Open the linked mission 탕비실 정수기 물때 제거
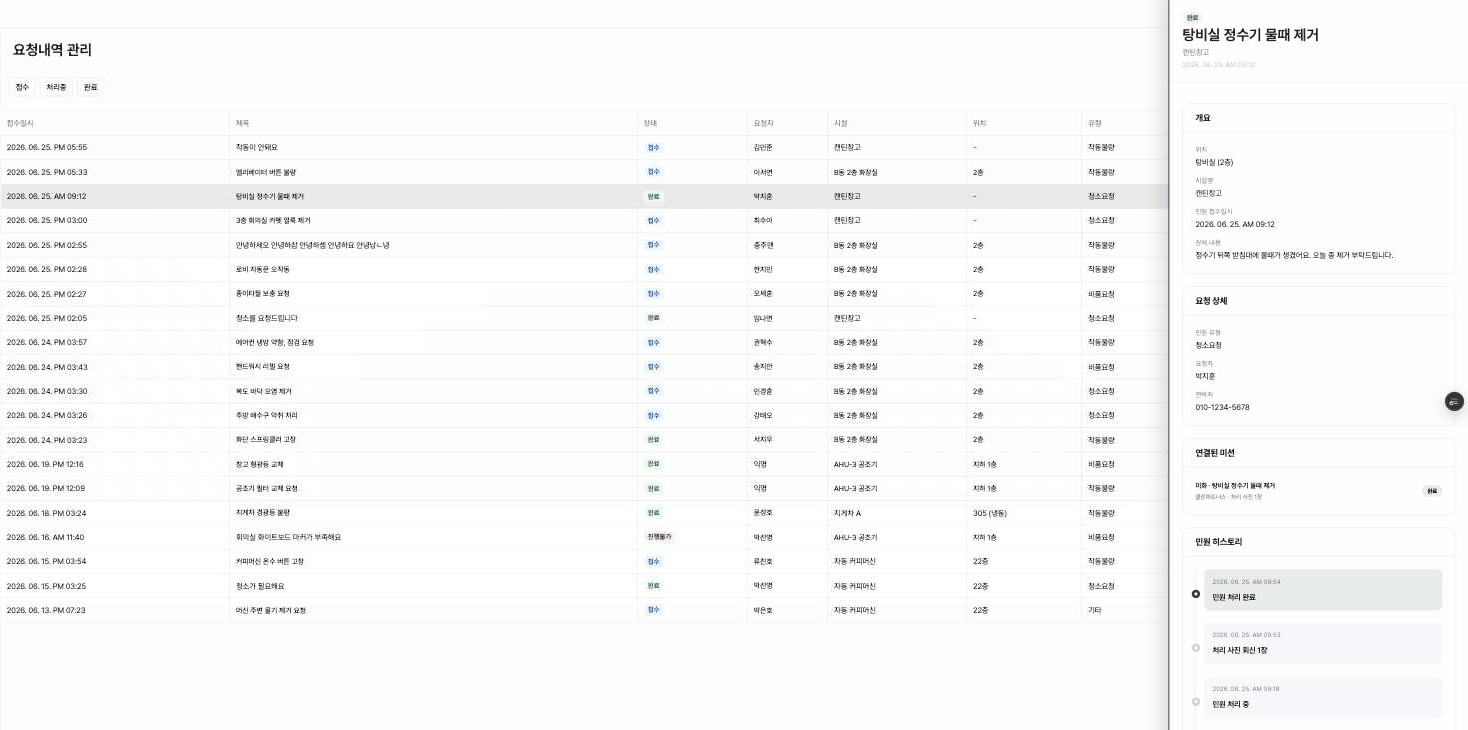1468x730 pixels. [1318, 490]
